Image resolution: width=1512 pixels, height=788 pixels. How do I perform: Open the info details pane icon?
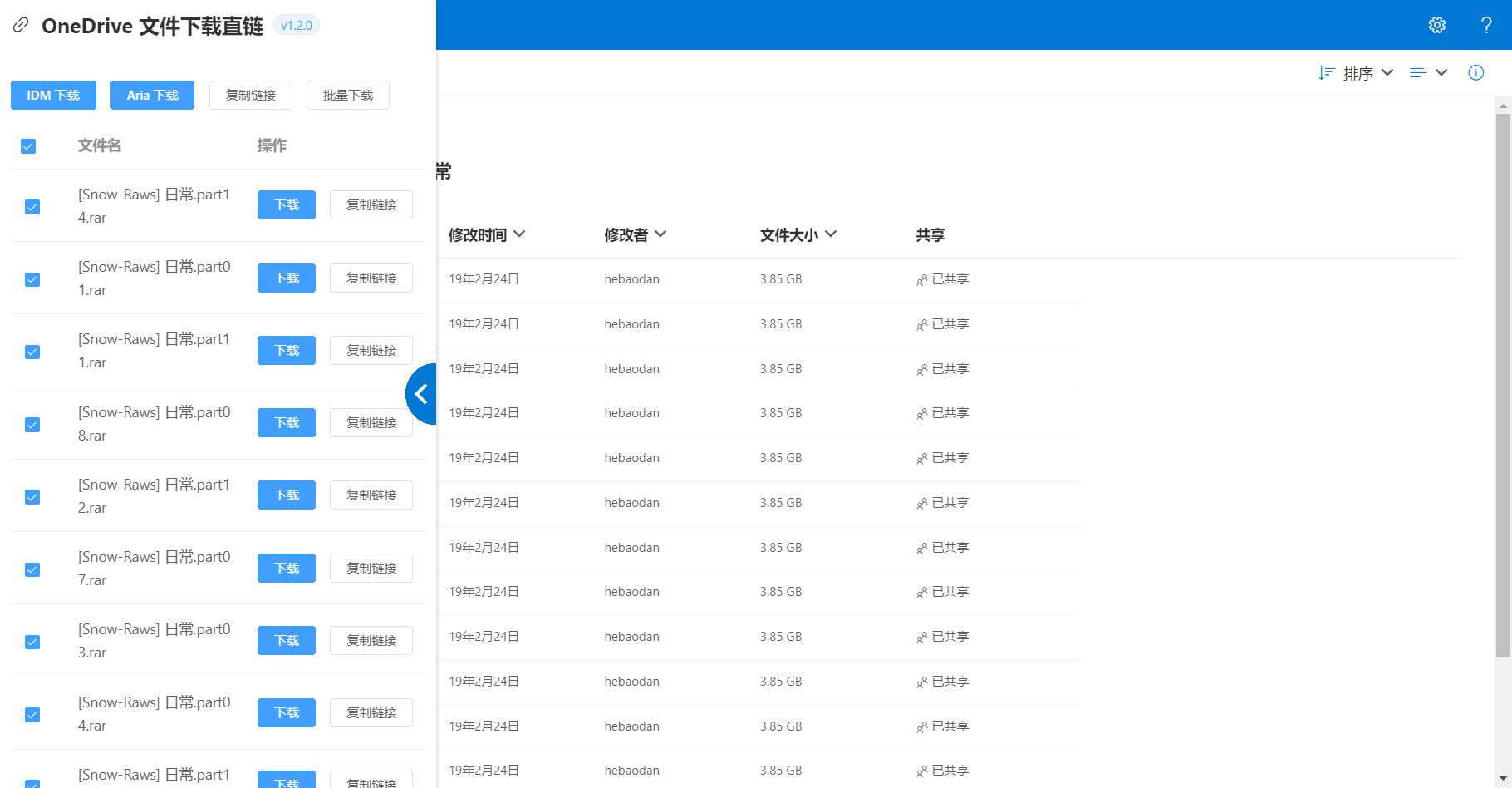tap(1475, 73)
